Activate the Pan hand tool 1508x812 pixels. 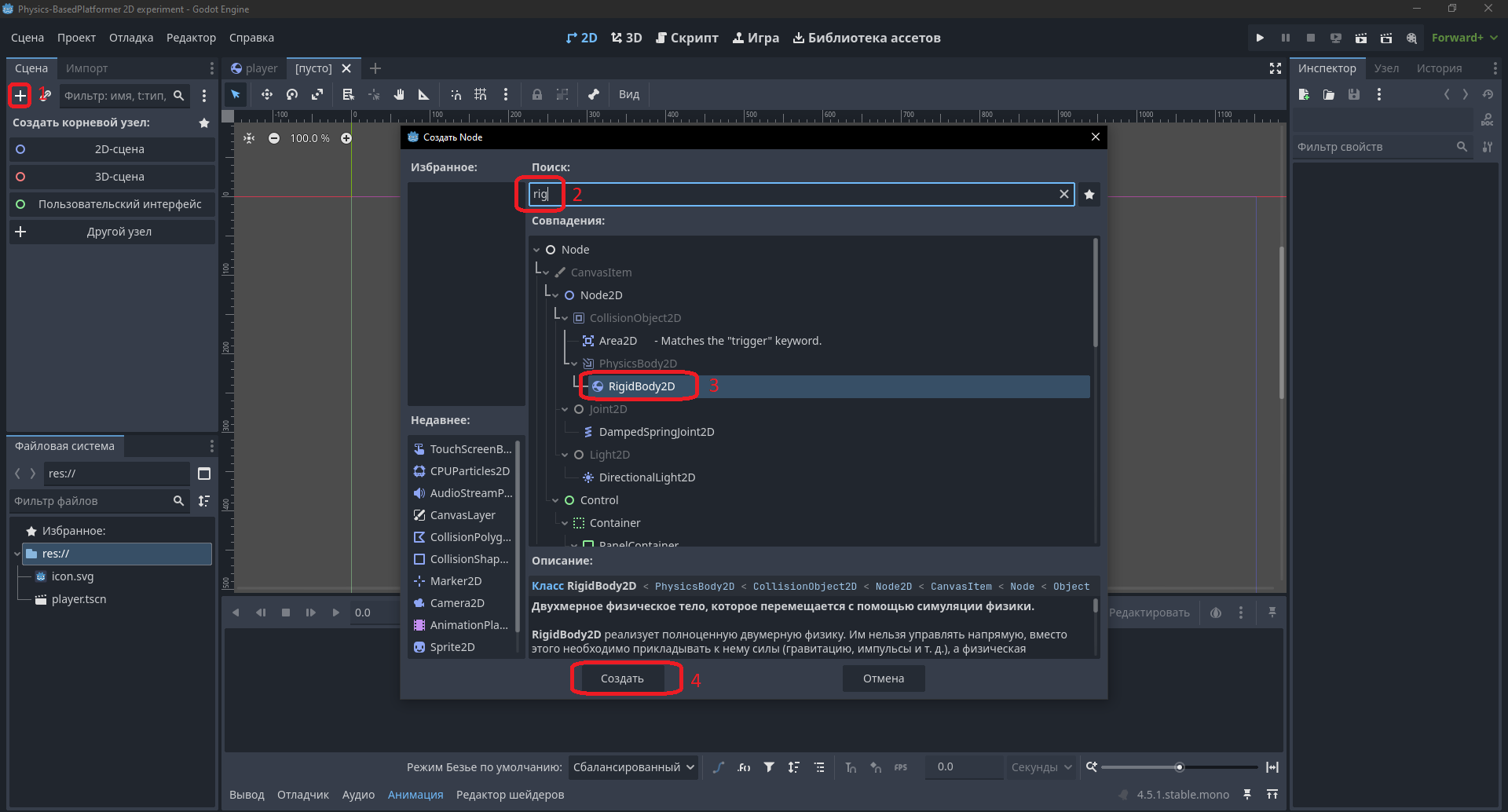pyautogui.click(x=399, y=94)
